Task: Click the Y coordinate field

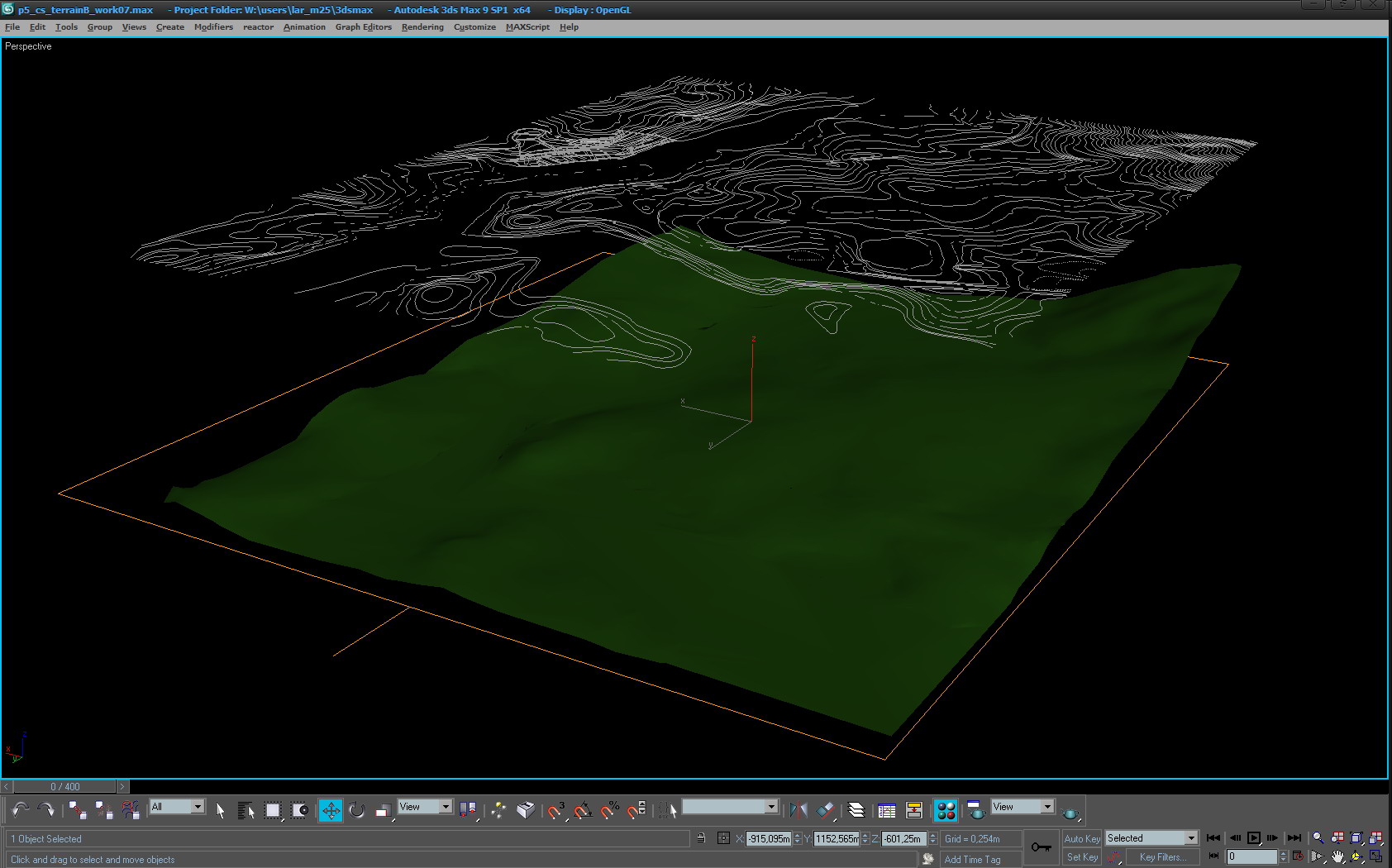Action: pos(837,839)
